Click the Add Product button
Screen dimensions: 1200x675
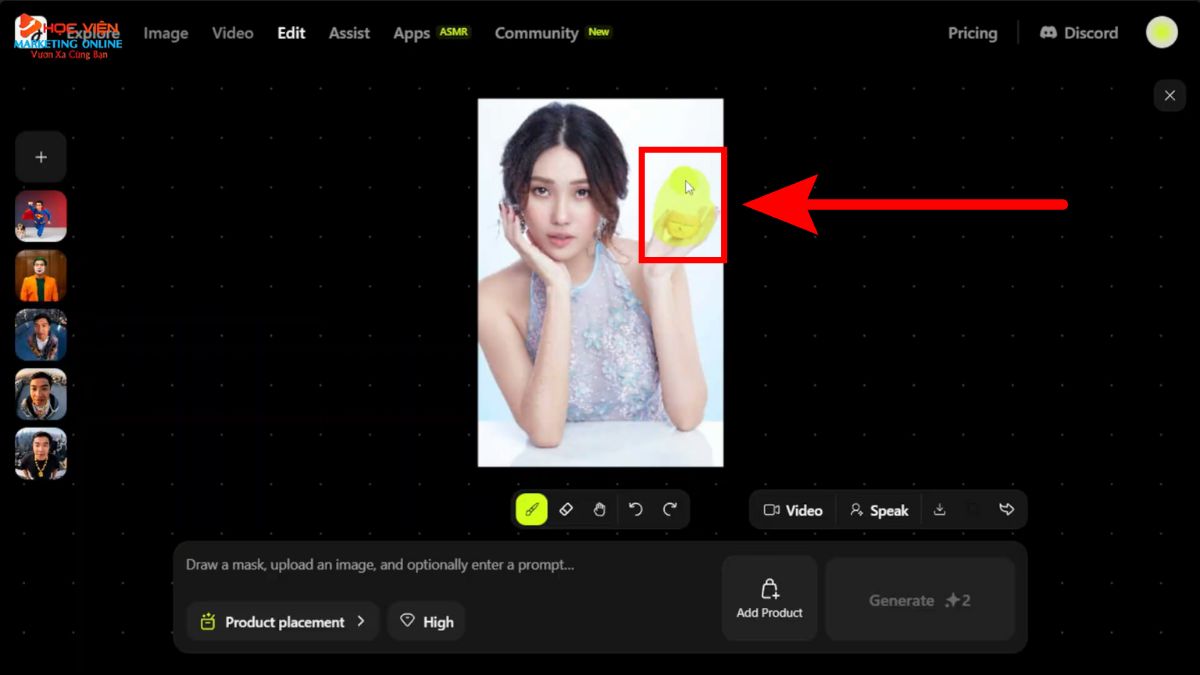pos(769,598)
